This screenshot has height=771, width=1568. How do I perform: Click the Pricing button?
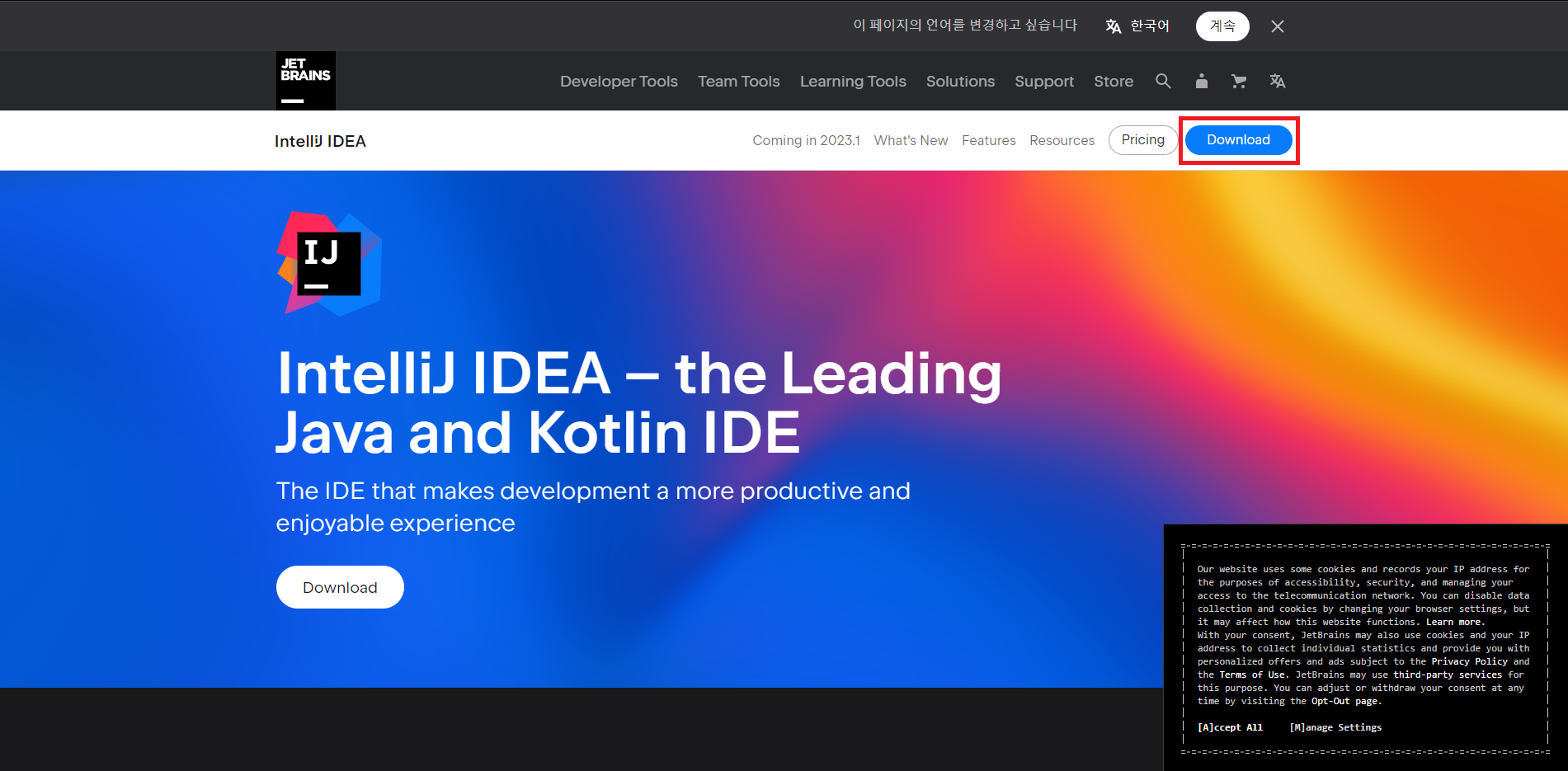(1143, 140)
